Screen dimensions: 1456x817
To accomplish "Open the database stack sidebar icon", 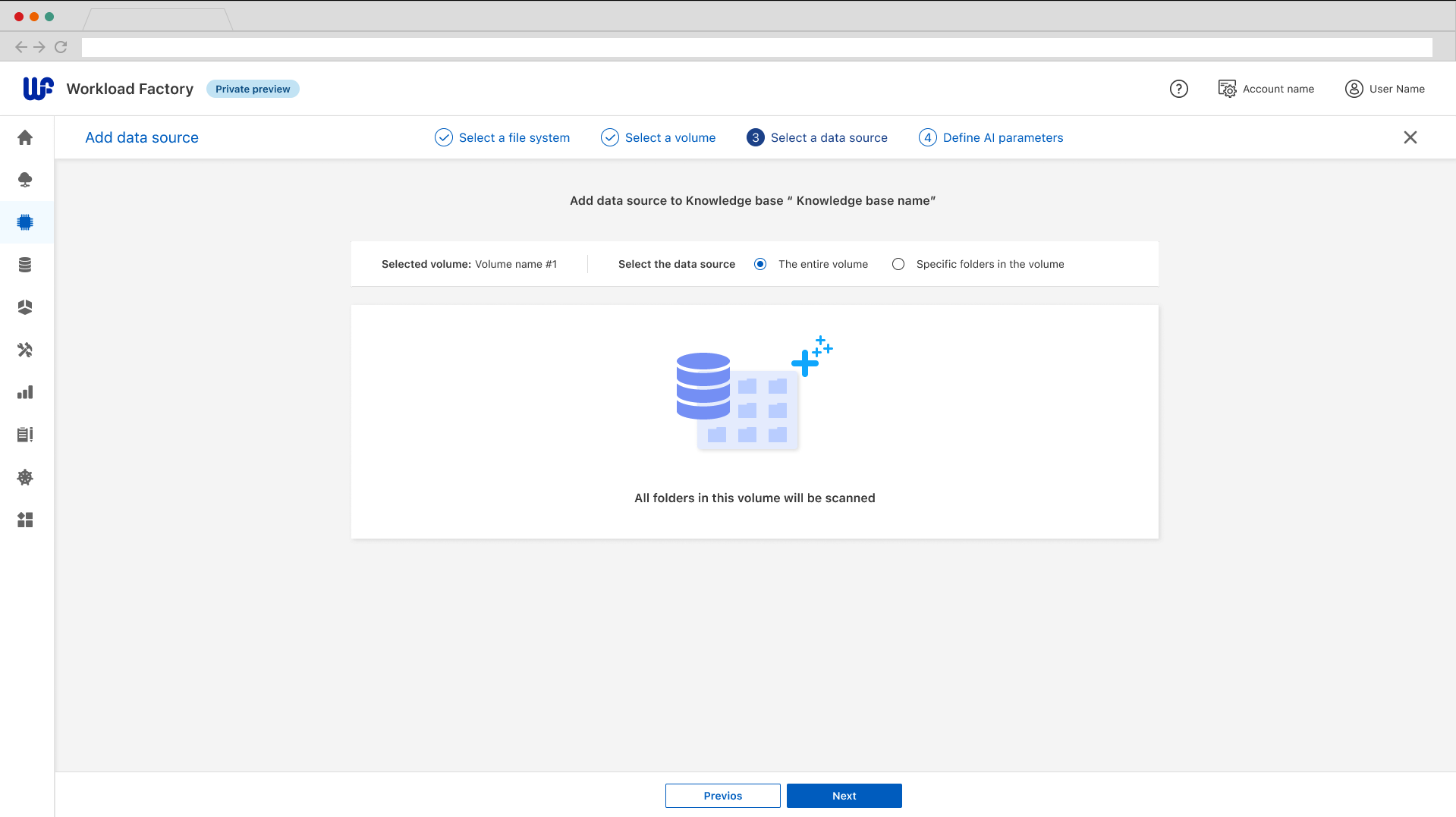I will coord(25,265).
